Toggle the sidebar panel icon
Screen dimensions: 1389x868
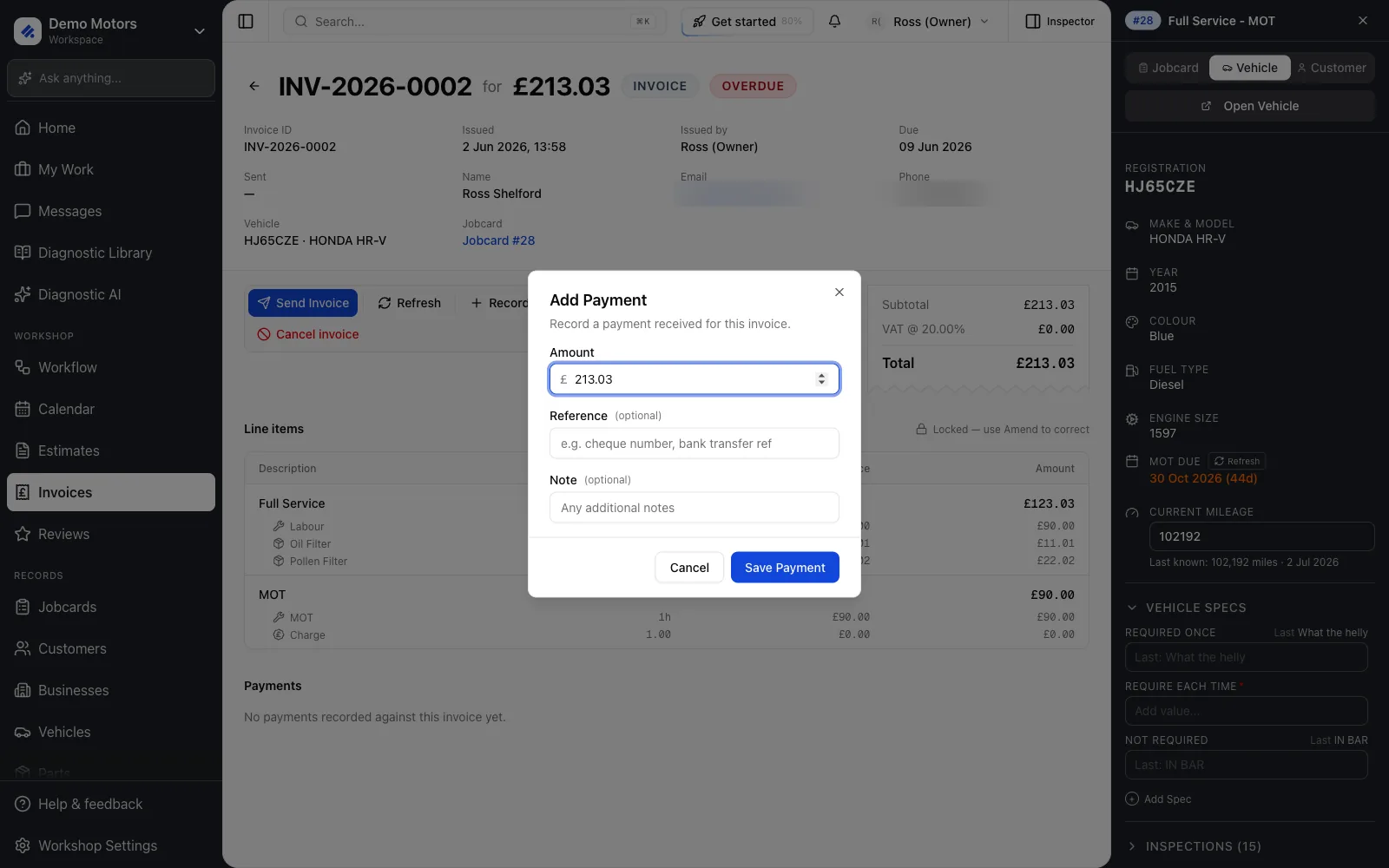[x=246, y=21]
